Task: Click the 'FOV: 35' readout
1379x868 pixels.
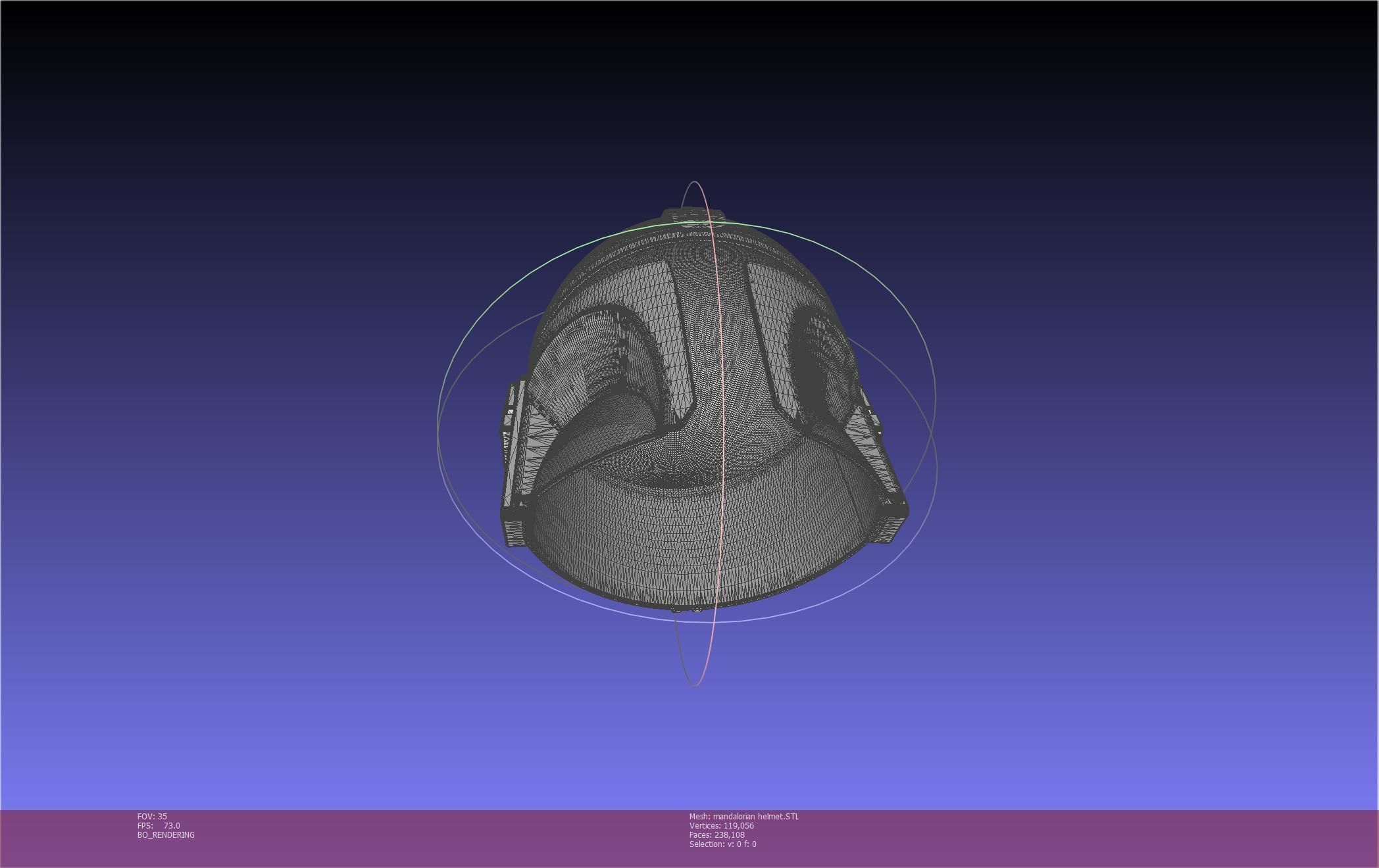Action: click(x=152, y=816)
